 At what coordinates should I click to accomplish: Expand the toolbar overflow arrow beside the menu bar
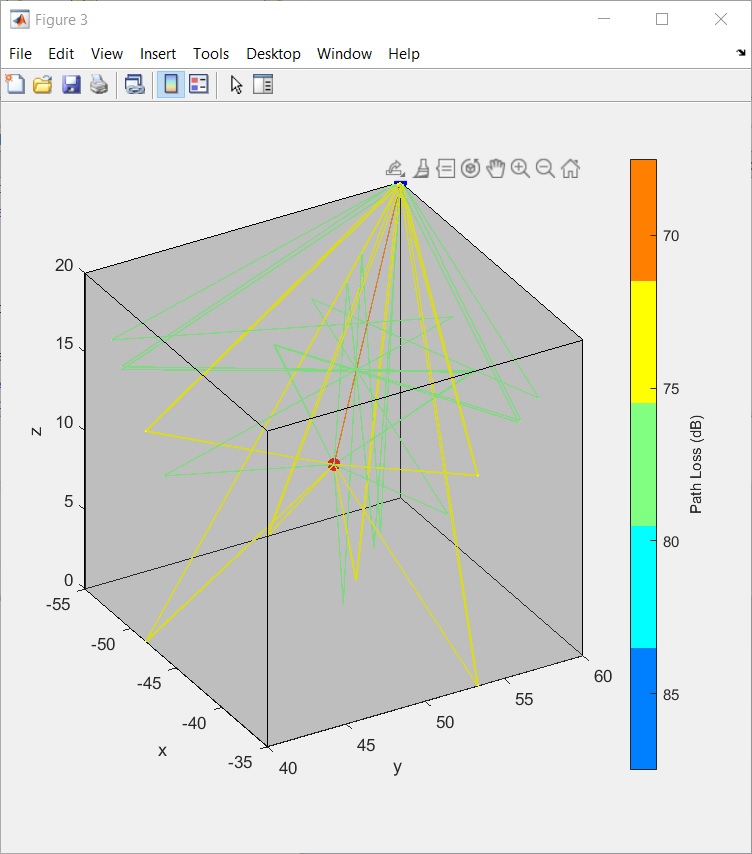[740, 53]
